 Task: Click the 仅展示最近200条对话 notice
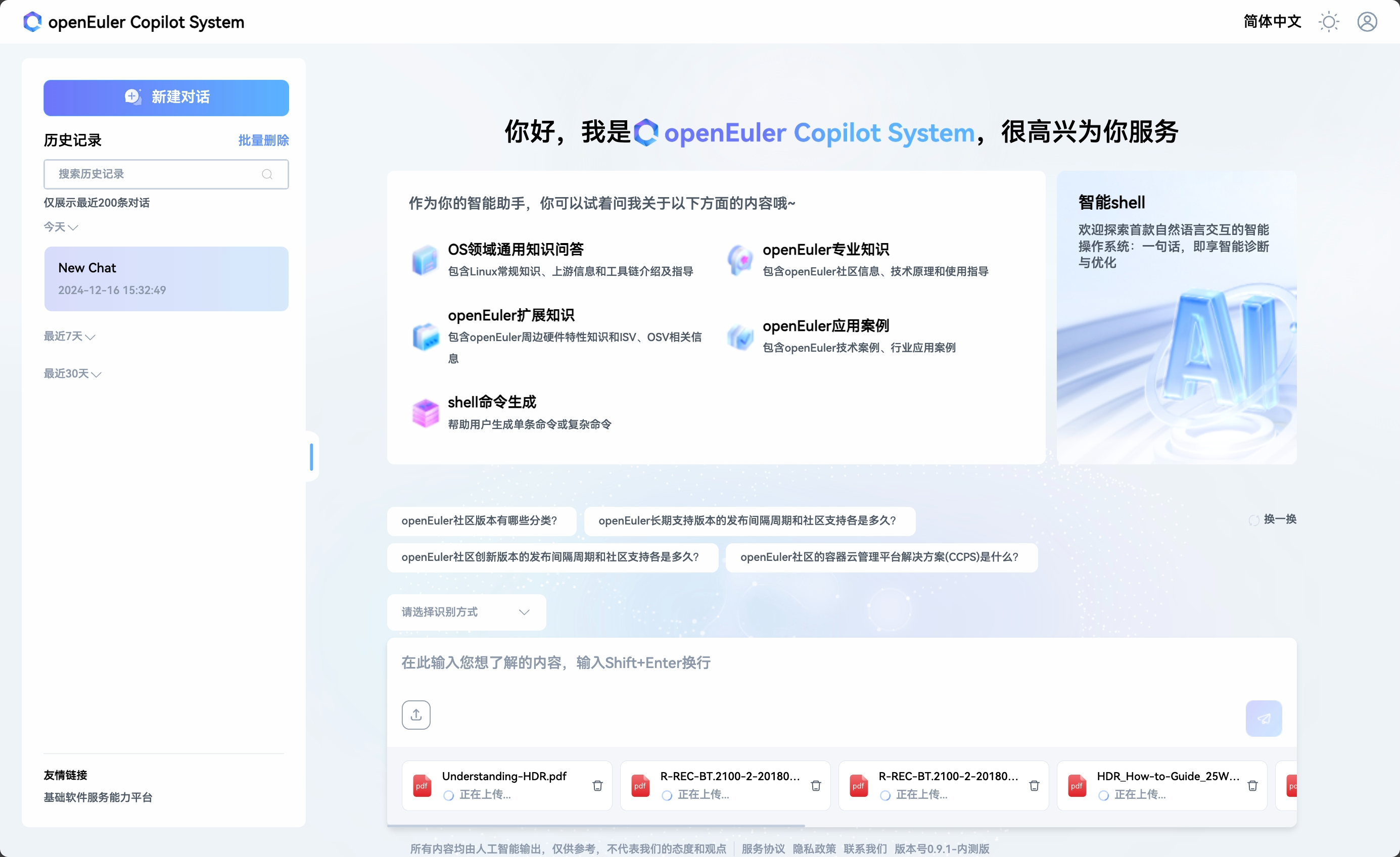pyautogui.click(x=97, y=203)
